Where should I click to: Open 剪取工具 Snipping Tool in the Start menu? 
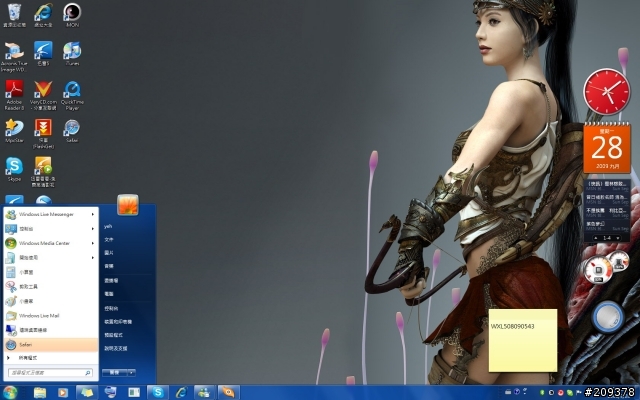pyautogui.click(x=51, y=287)
